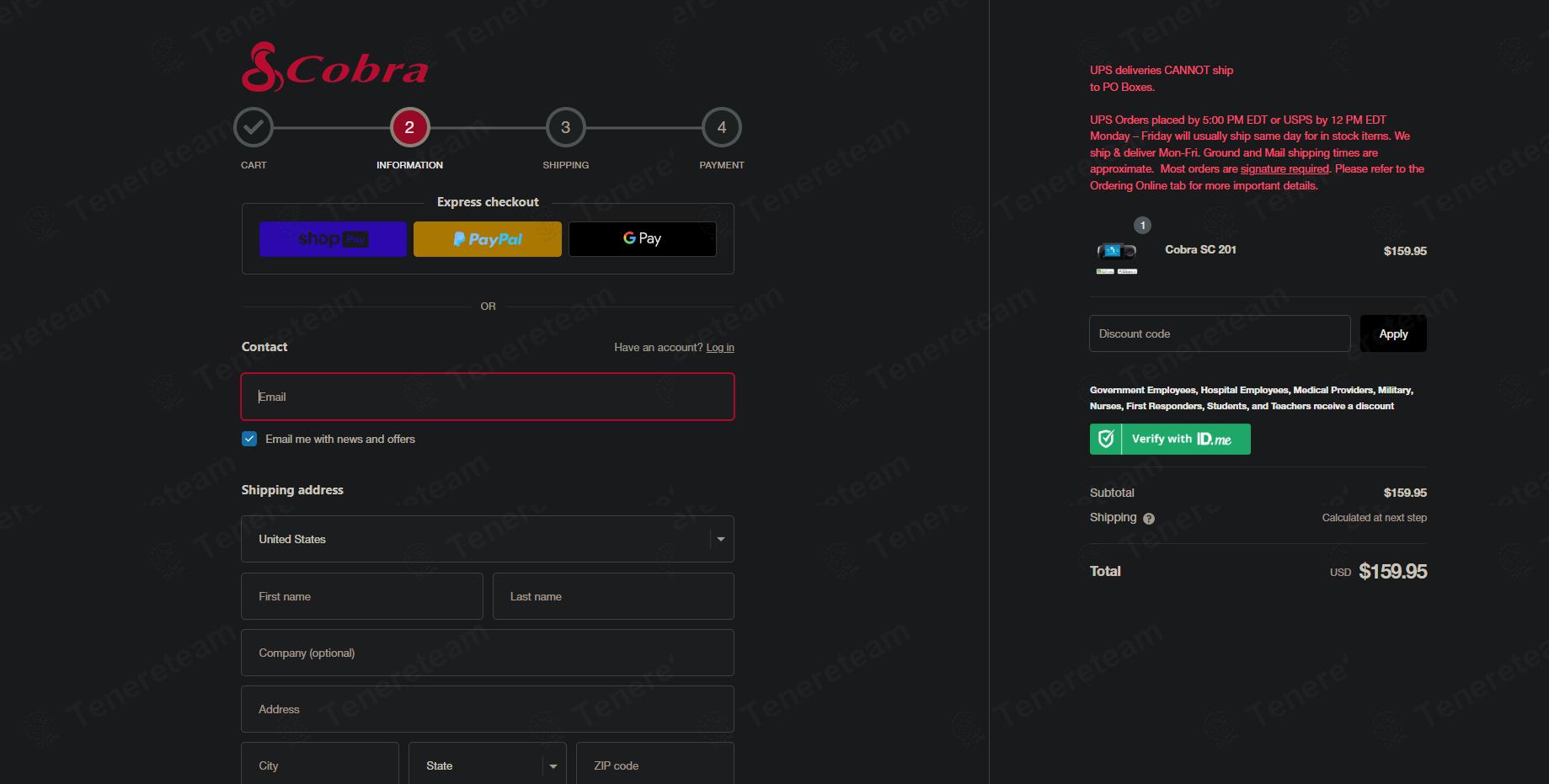Choose Google Pay express checkout

click(x=642, y=238)
